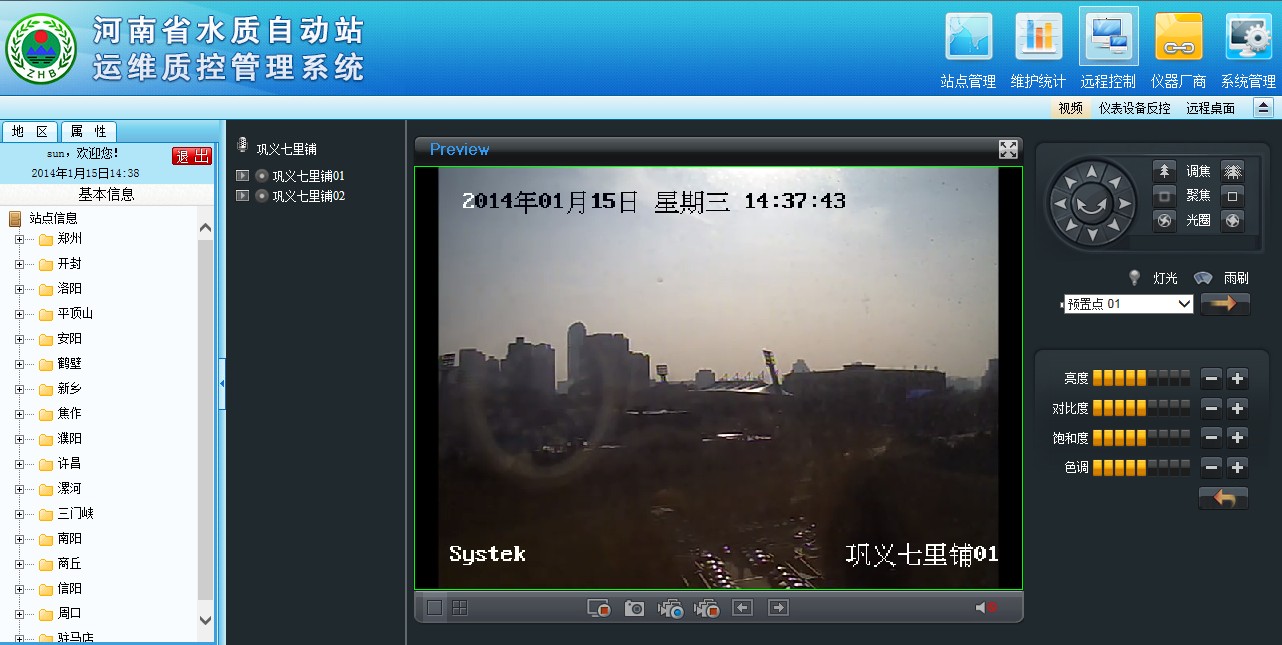The image size is (1282, 645).
Task: Increase 对比度 contrast
Action: (x=1237, y=408)
